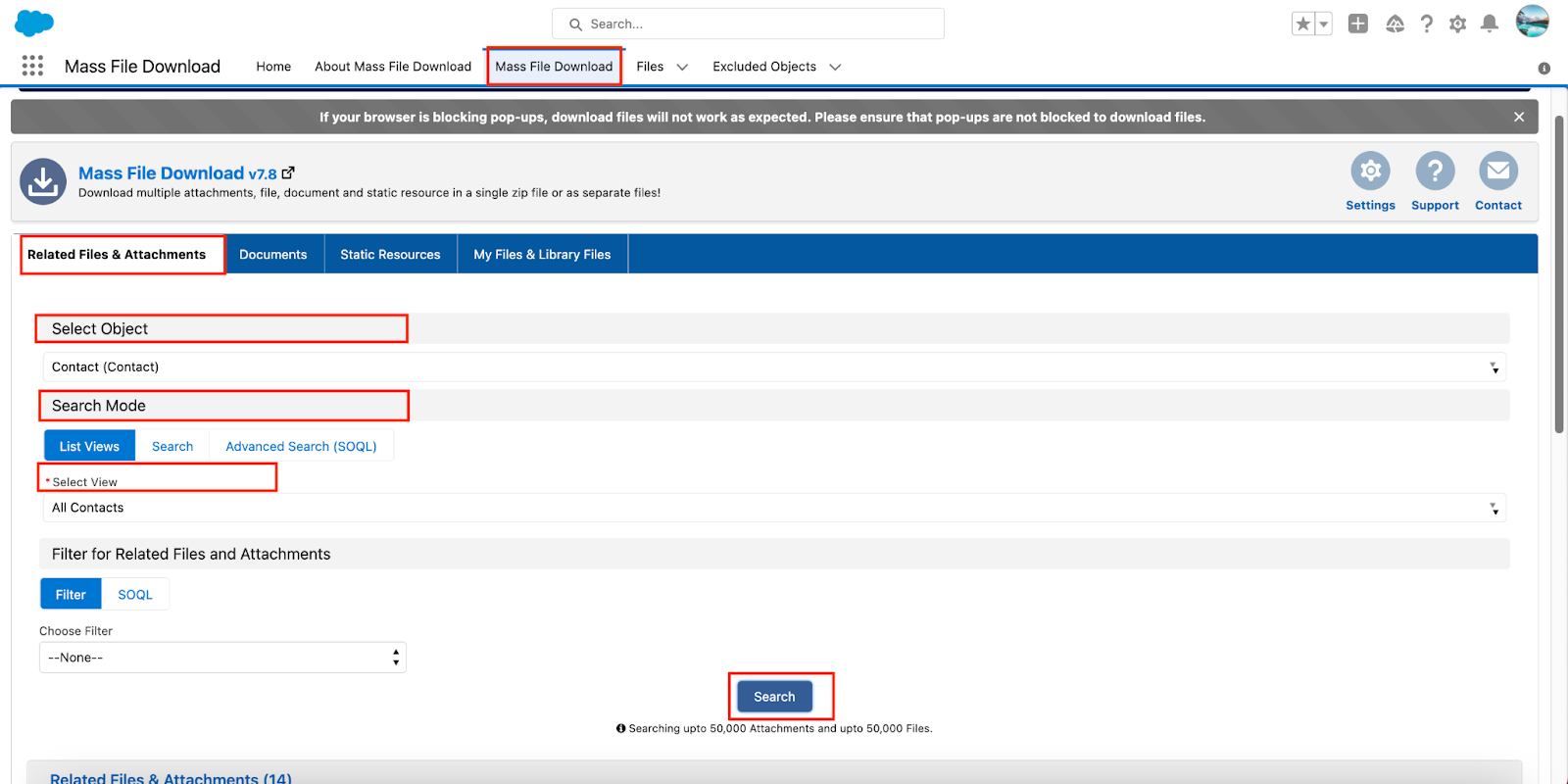
Task: Click the Mass File Download app name
Action: pos(142,67)
